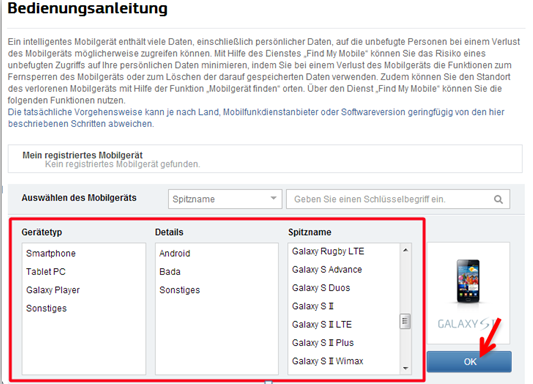Click scroll up arrow of Spitzname list
Viewport: 533px width, 384px height.
click(405, 250)
